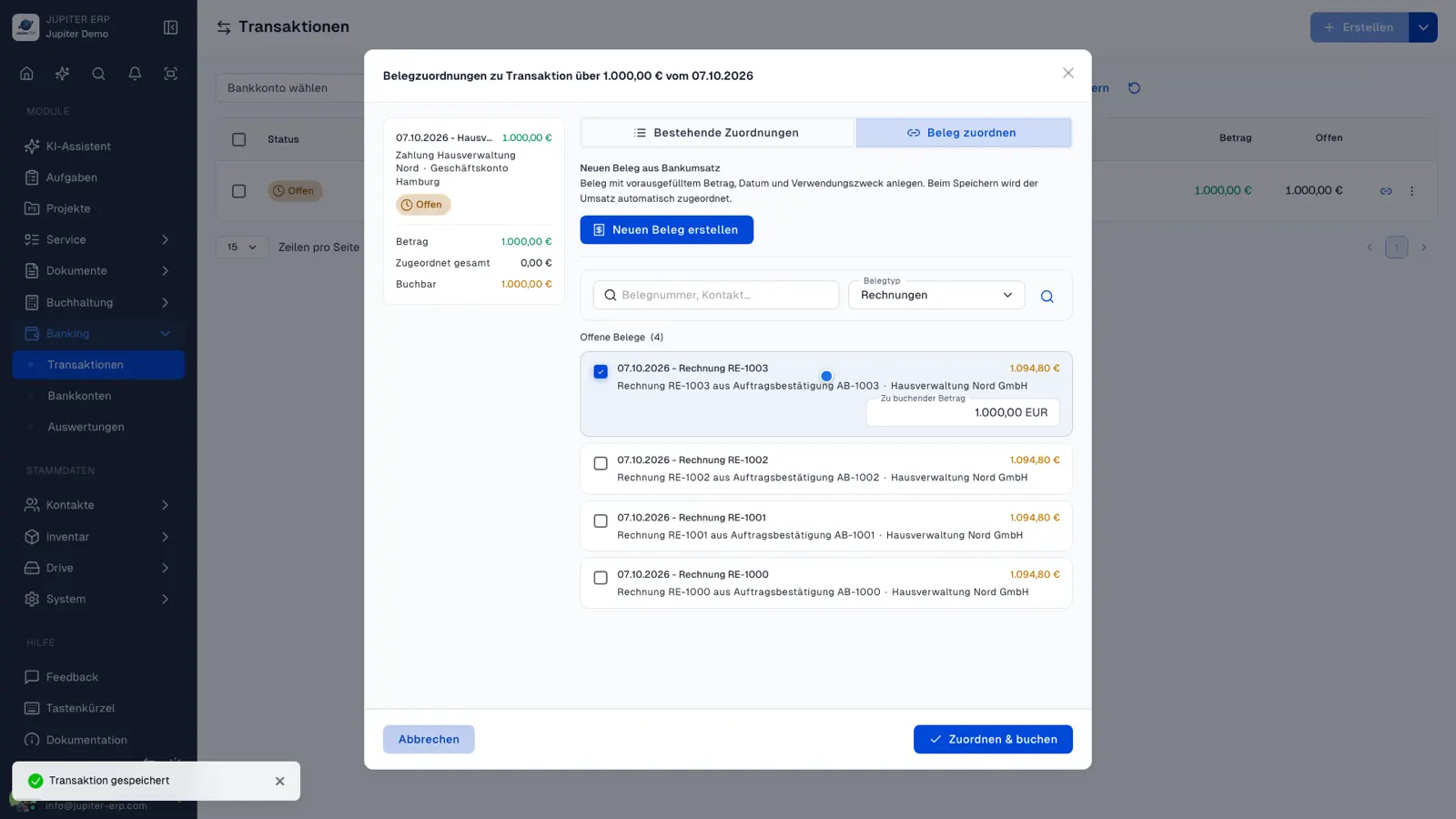Check the Rechnung RE-1001 checkbox
The width and height of the screenshot is (1456, 819).
(x=601, y=521)
